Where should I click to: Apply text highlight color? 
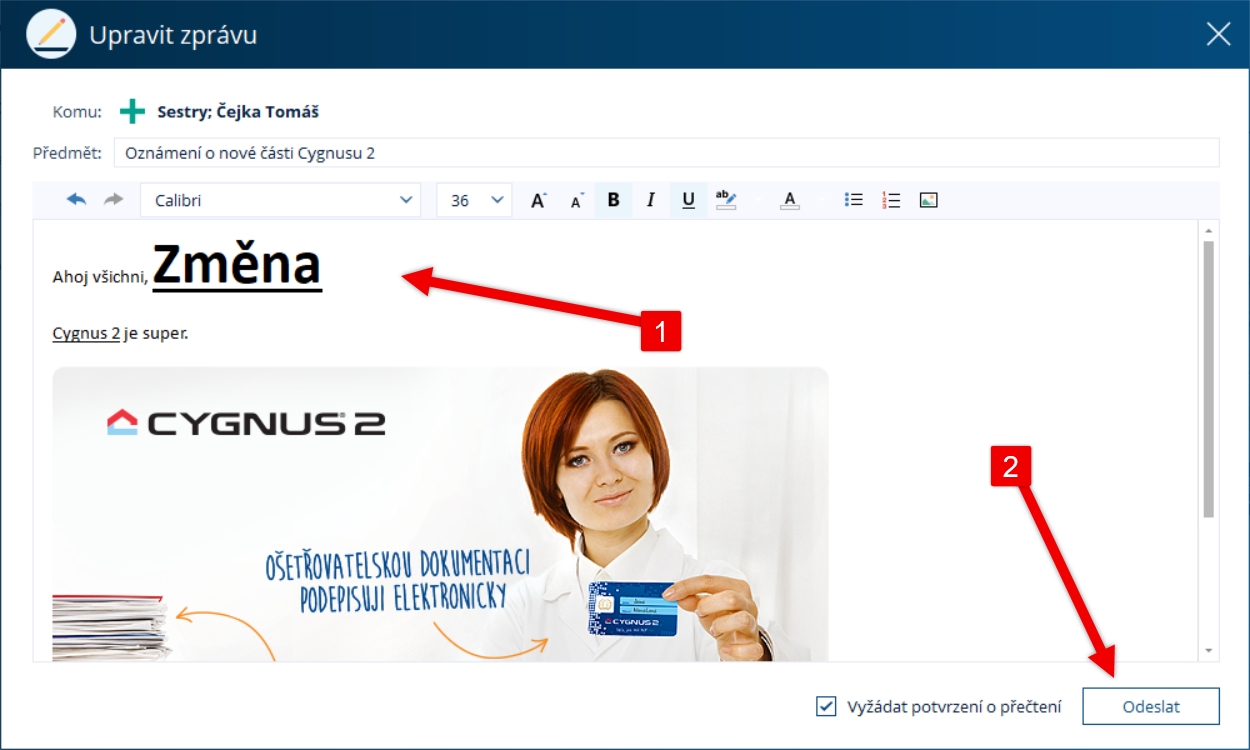click(x=726, y=200)
